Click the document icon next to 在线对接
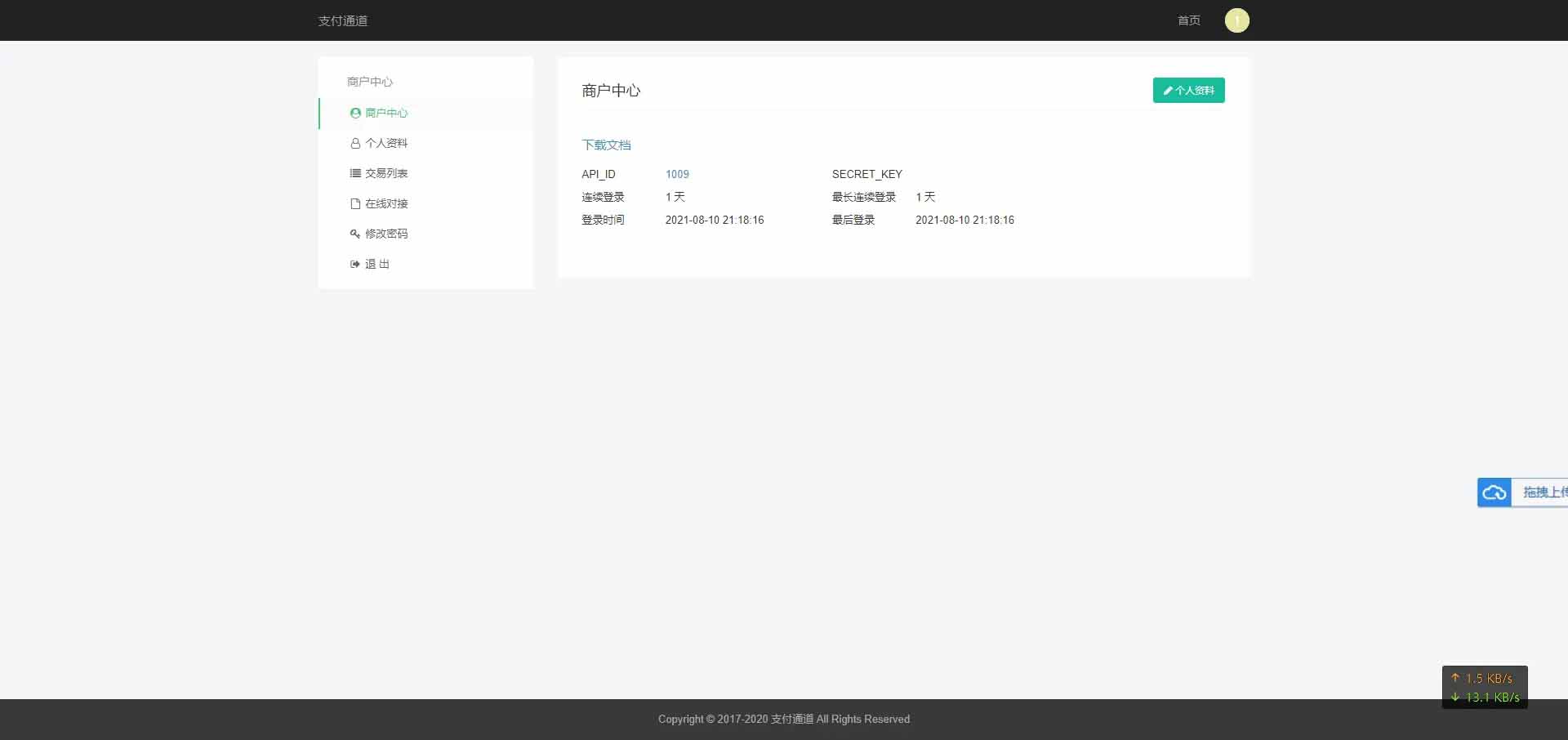The width and height of the screenshot is (1568, 740). [354, 203]
